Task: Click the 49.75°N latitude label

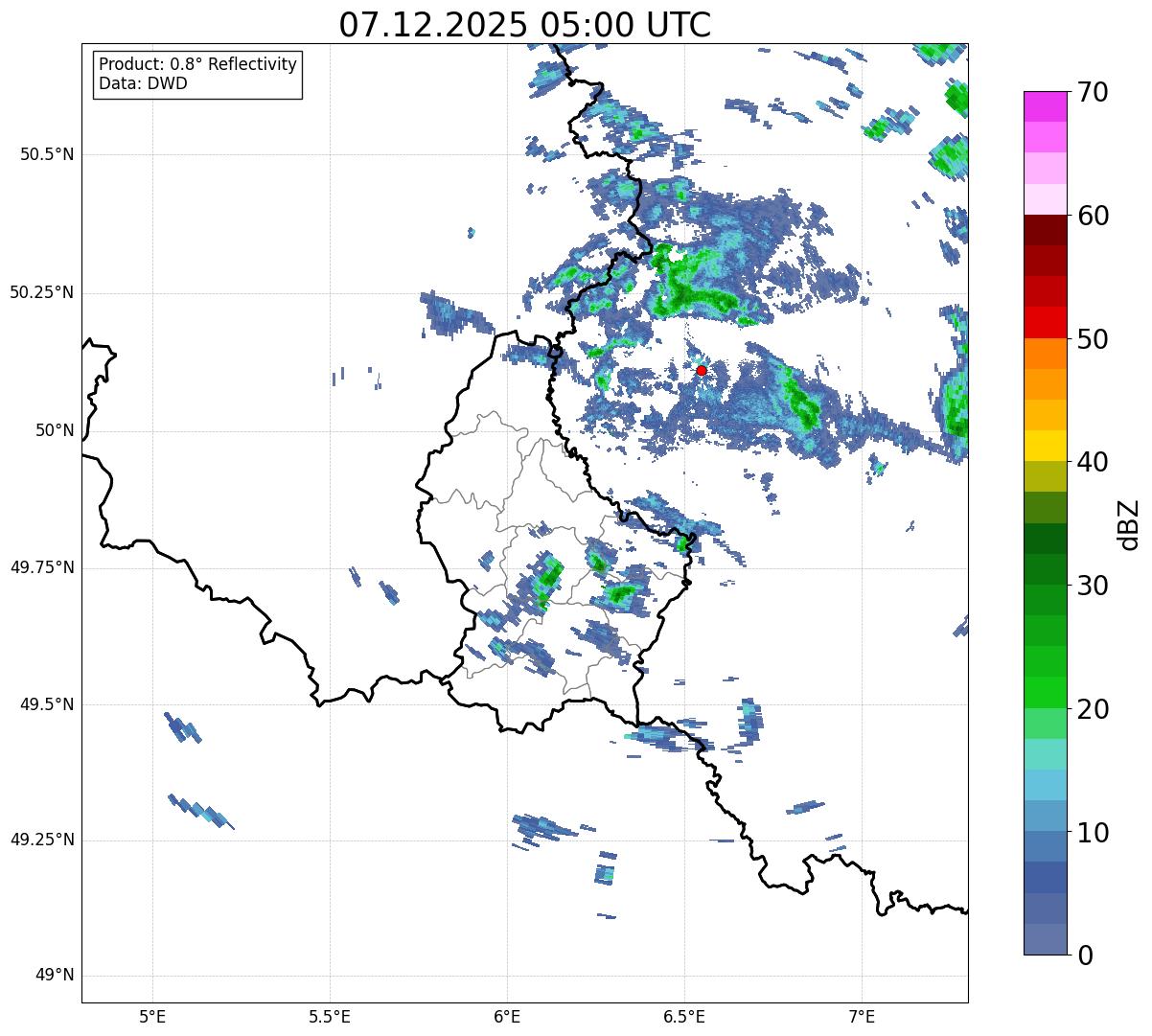Action: coord(41,567)
